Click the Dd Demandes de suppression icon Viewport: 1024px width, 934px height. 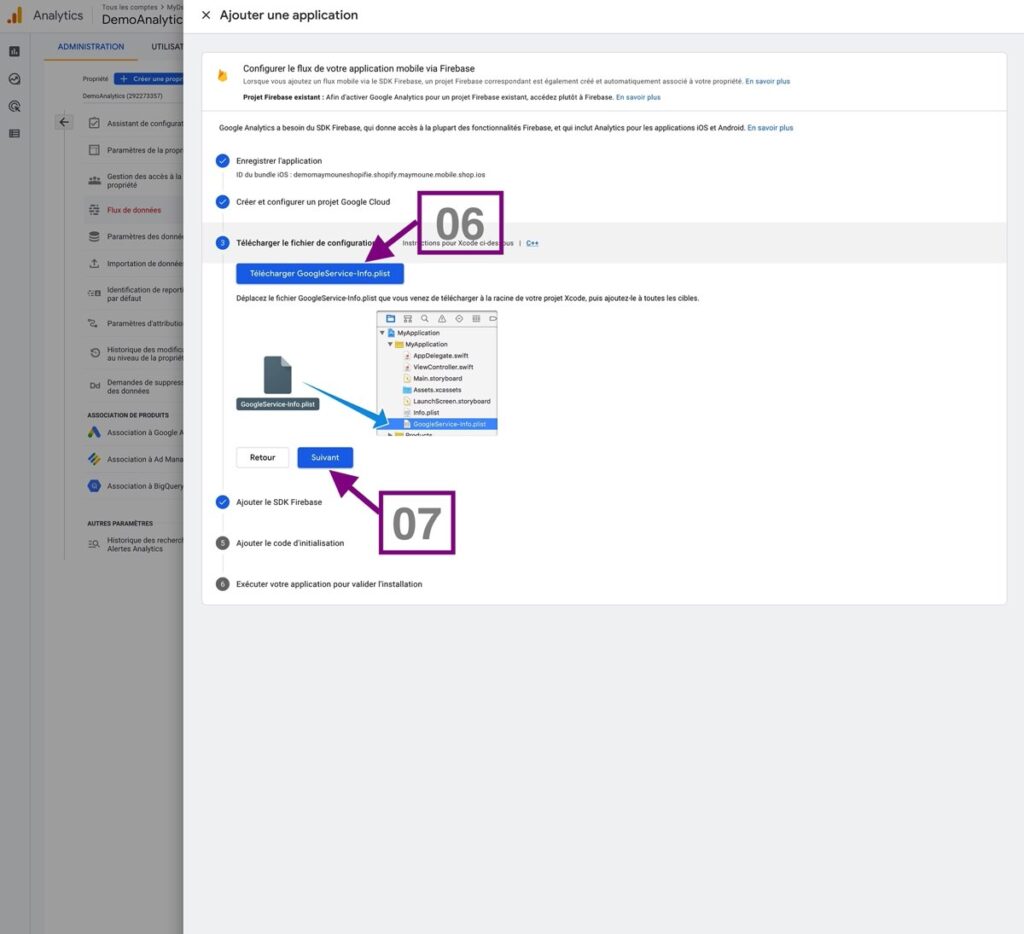click(x=95, y=386)
